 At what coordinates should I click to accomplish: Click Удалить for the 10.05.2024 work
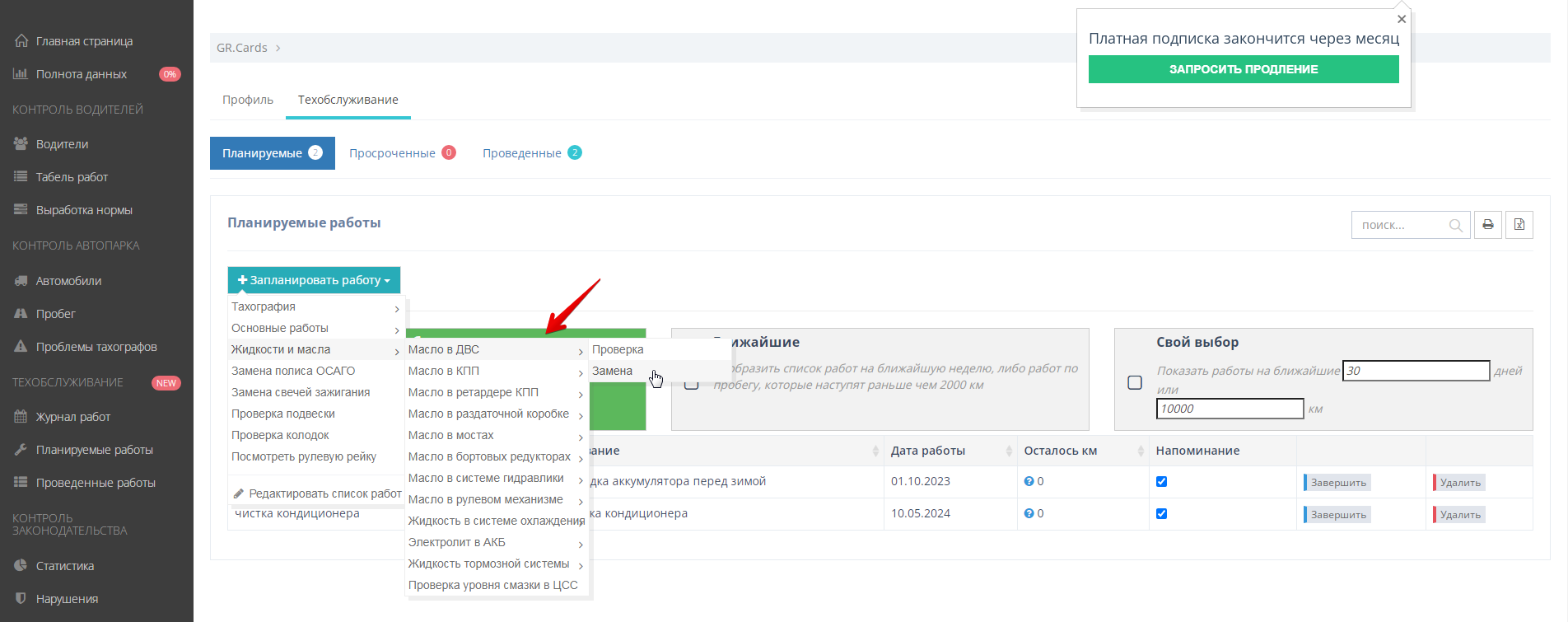pyautogui.click(x=1459, y=514)
